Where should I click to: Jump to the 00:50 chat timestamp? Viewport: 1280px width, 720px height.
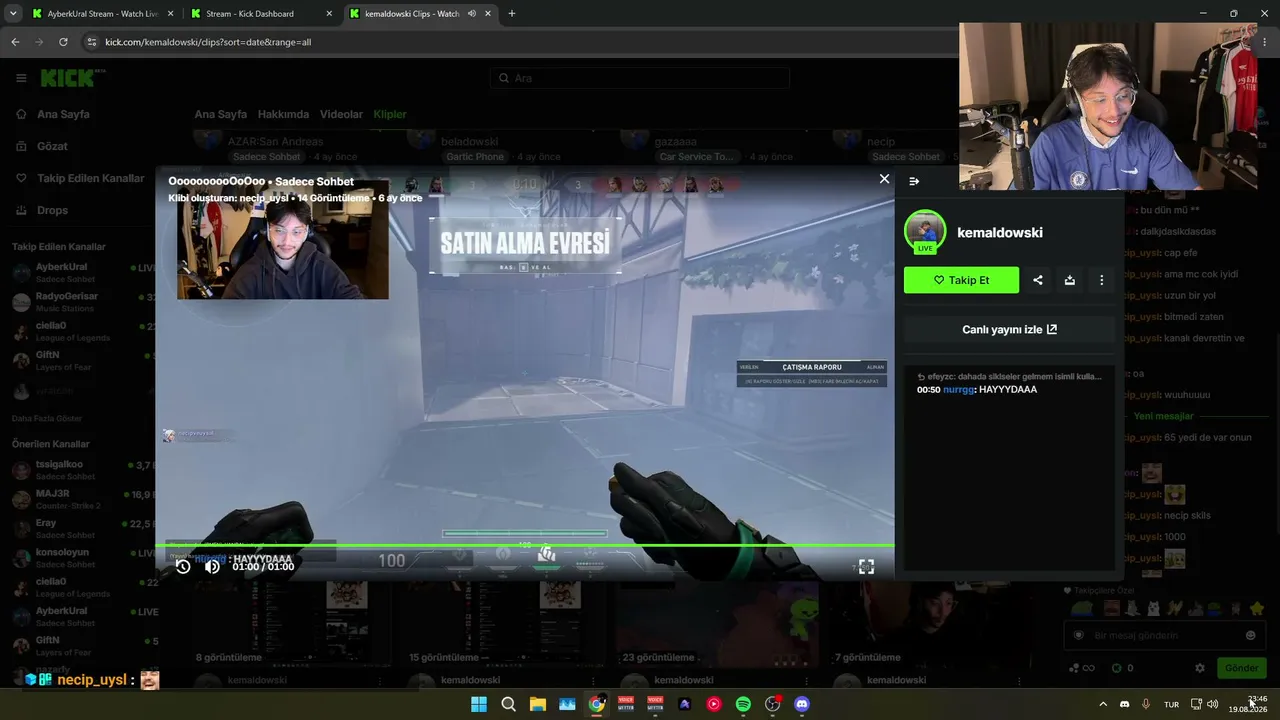[x=928, y=389]
